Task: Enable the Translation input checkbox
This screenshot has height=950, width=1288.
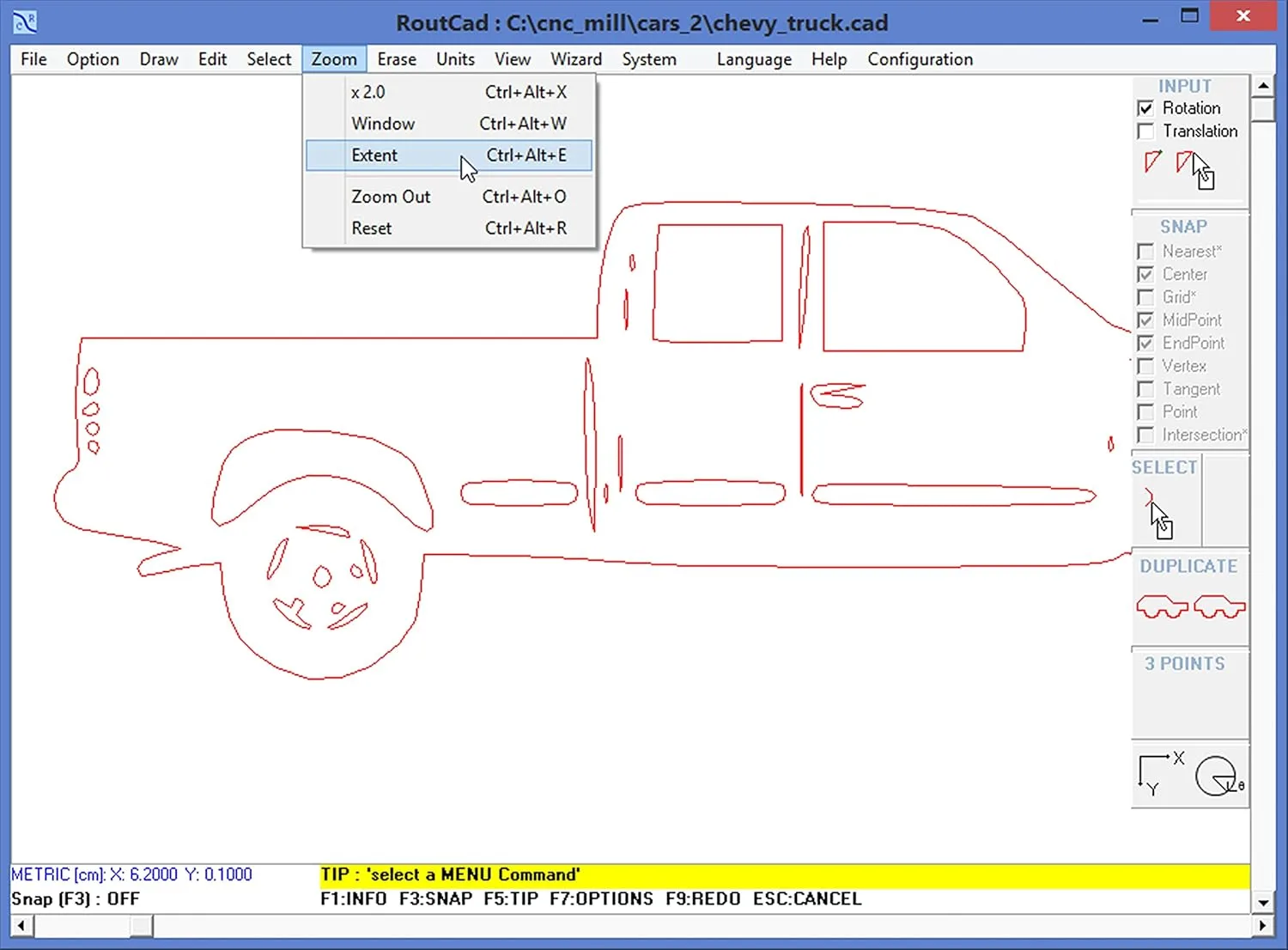Action: tap(1146, 131)
